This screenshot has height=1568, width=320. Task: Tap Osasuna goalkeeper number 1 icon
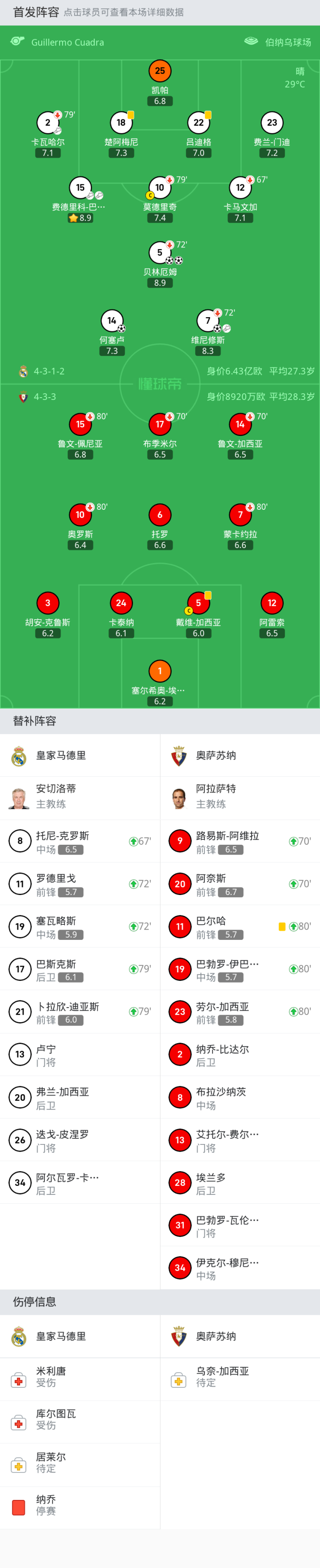click(x=160, y=671)
